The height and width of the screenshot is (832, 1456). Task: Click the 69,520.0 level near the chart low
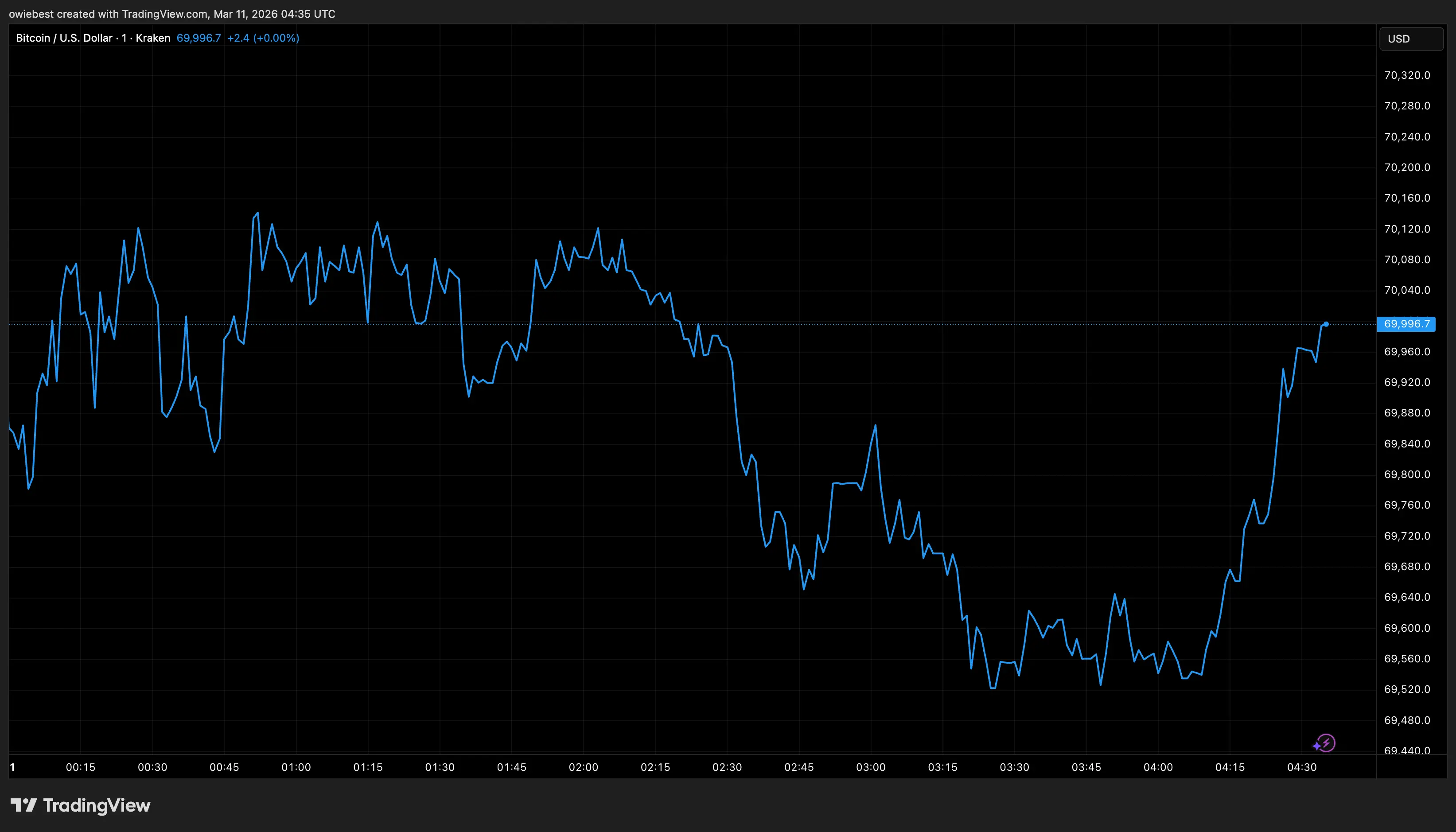pos(1406,690)
